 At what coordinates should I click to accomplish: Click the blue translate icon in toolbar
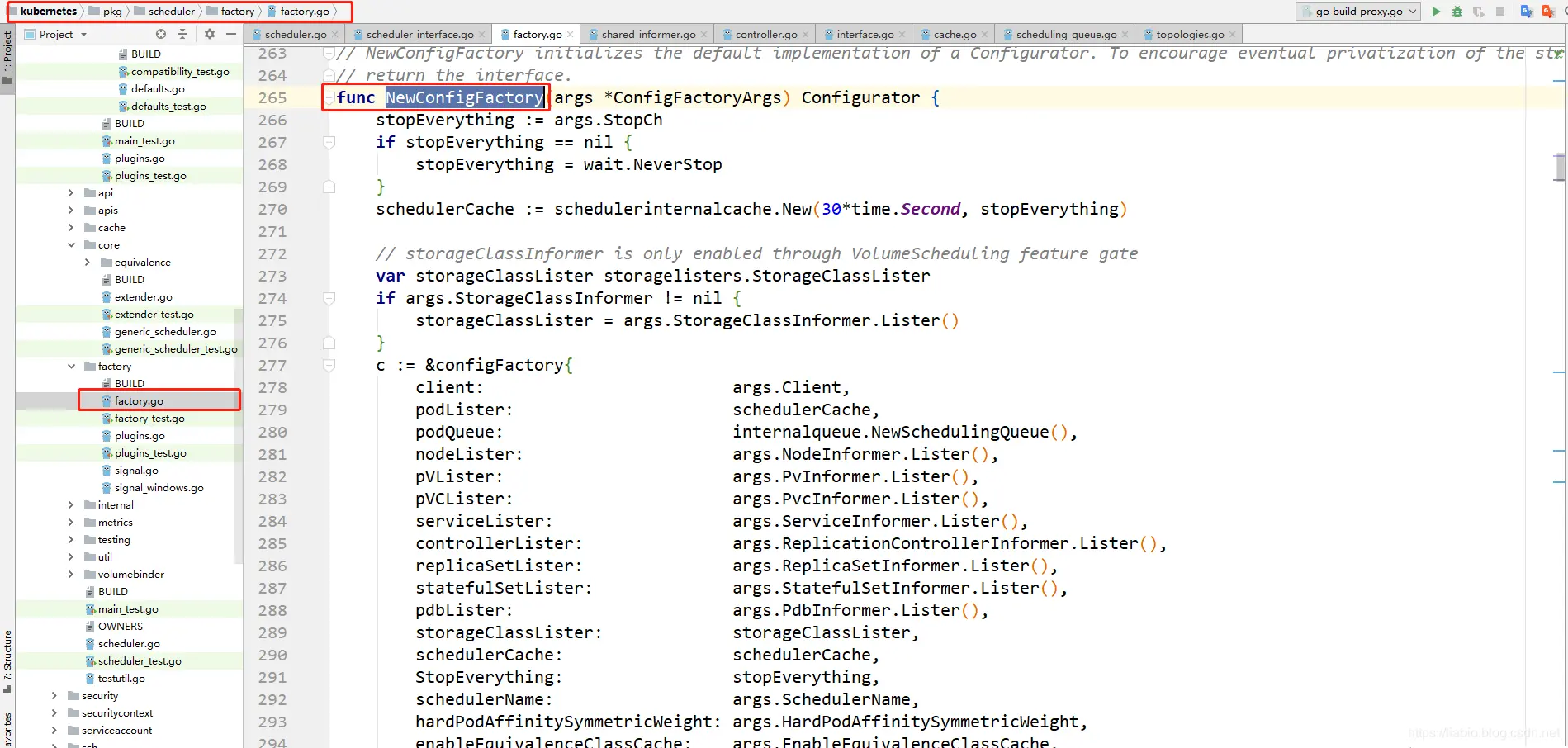tap(1527, 12)
